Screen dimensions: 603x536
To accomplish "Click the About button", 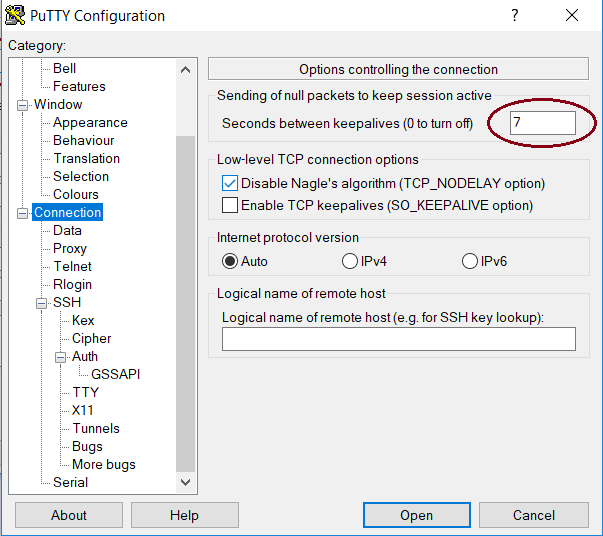I will (x=69, y=515).
